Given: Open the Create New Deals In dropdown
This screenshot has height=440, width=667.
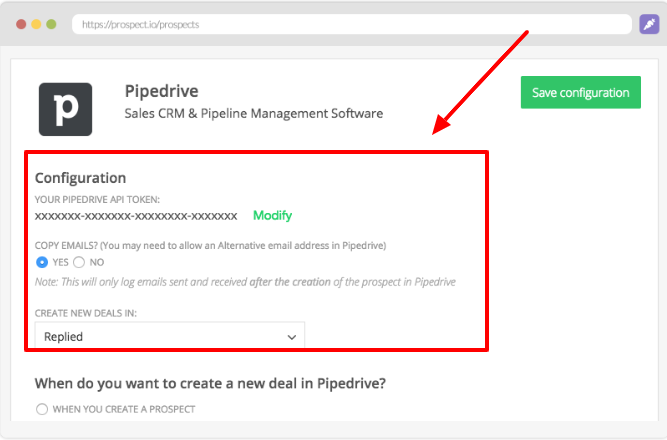Looking at the screenshot, I should coord(170,336).
